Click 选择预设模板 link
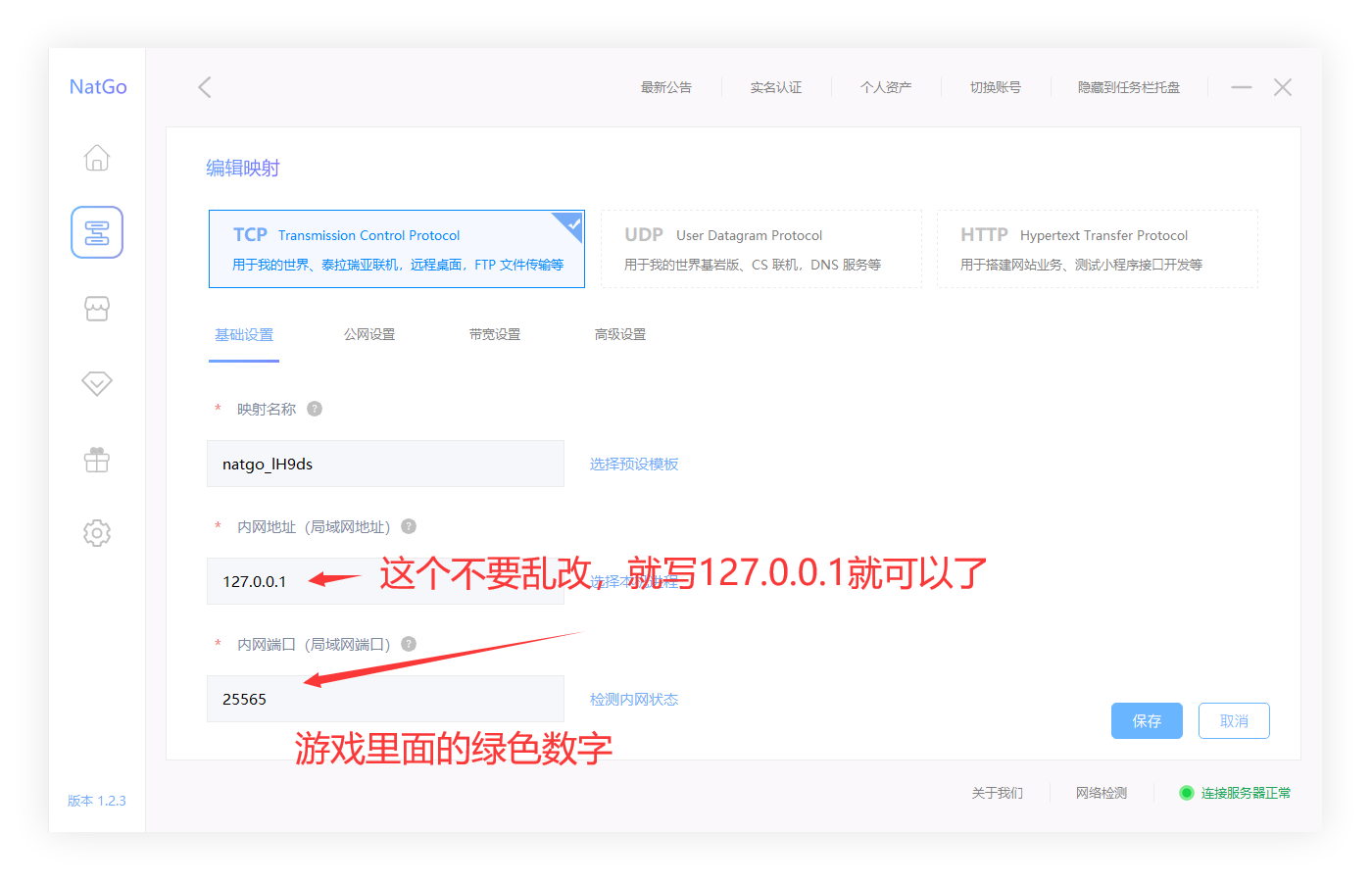This screenshot has width=1372, height=882. click(634, 464)
